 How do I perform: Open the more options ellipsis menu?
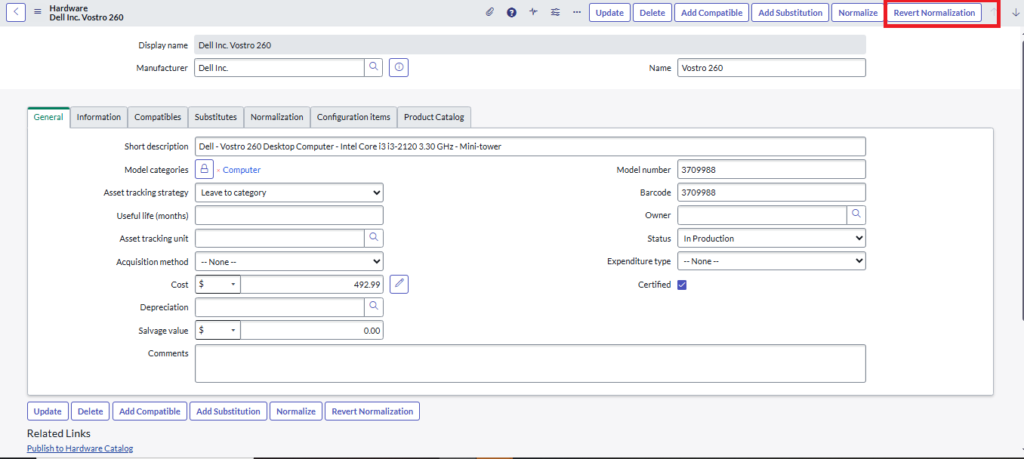[x=576, y=12]
